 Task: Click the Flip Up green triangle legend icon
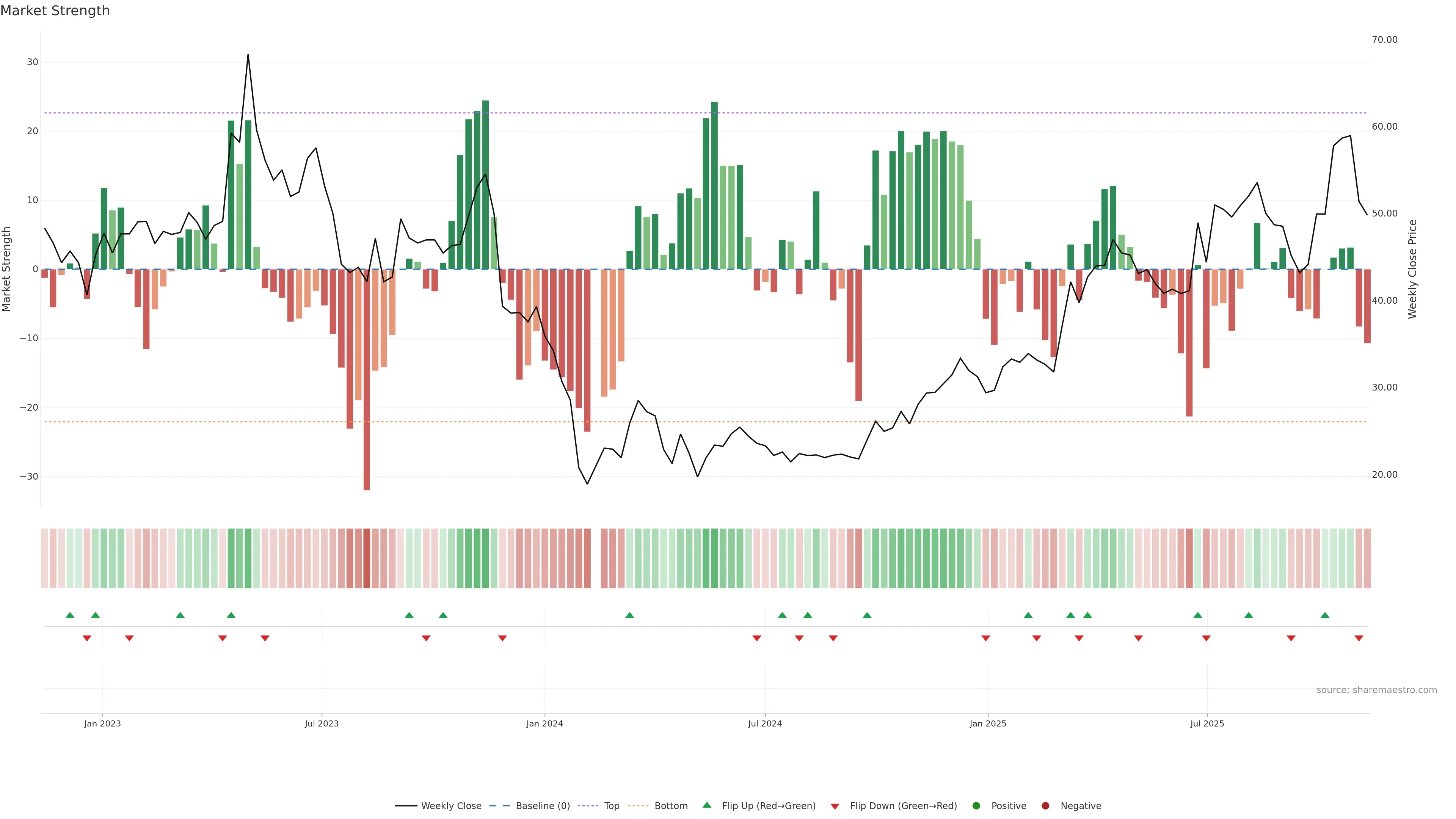(x=706, y=805)
